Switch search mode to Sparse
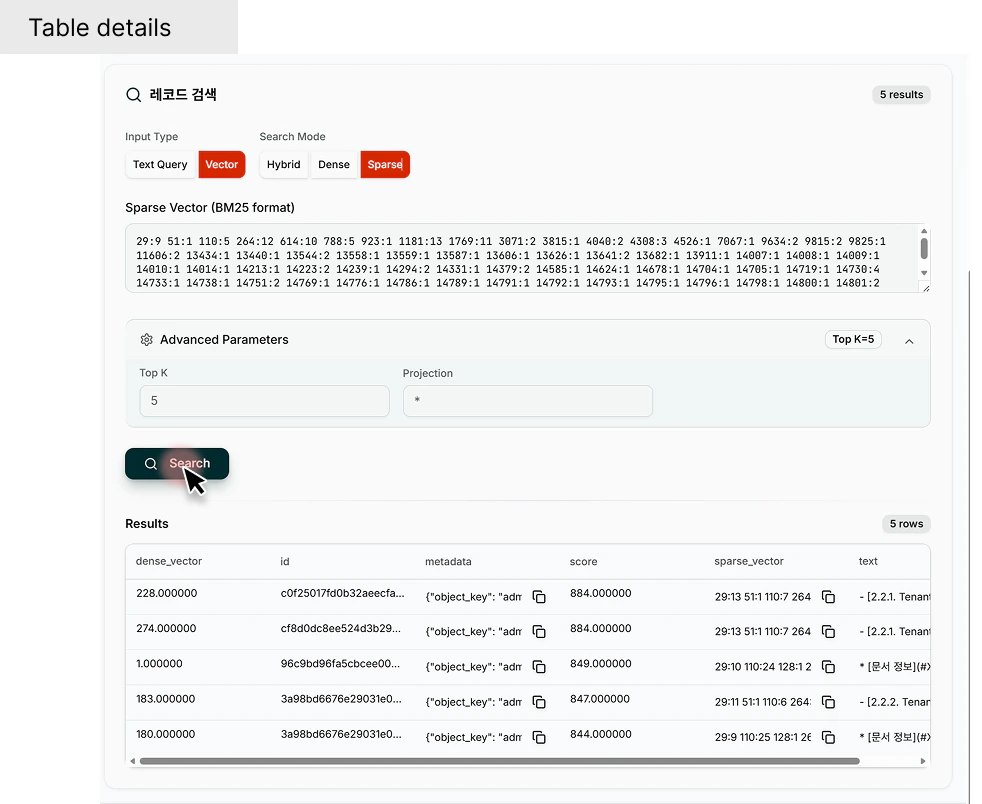 point(385,165)
